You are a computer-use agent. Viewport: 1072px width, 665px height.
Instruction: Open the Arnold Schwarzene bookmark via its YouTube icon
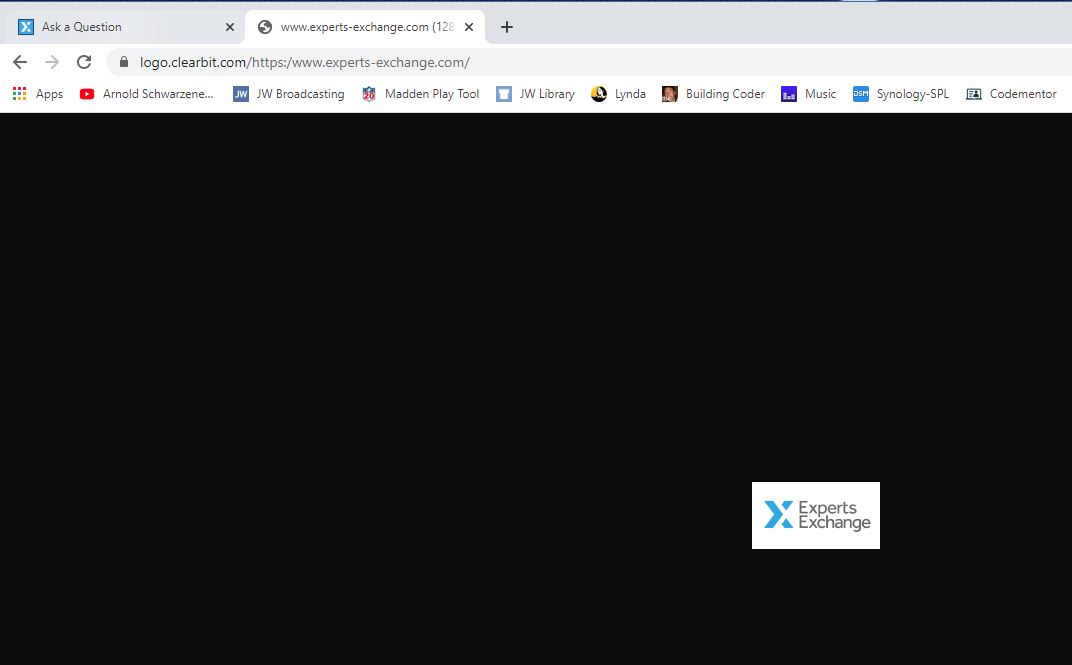(x=87, y=94)
